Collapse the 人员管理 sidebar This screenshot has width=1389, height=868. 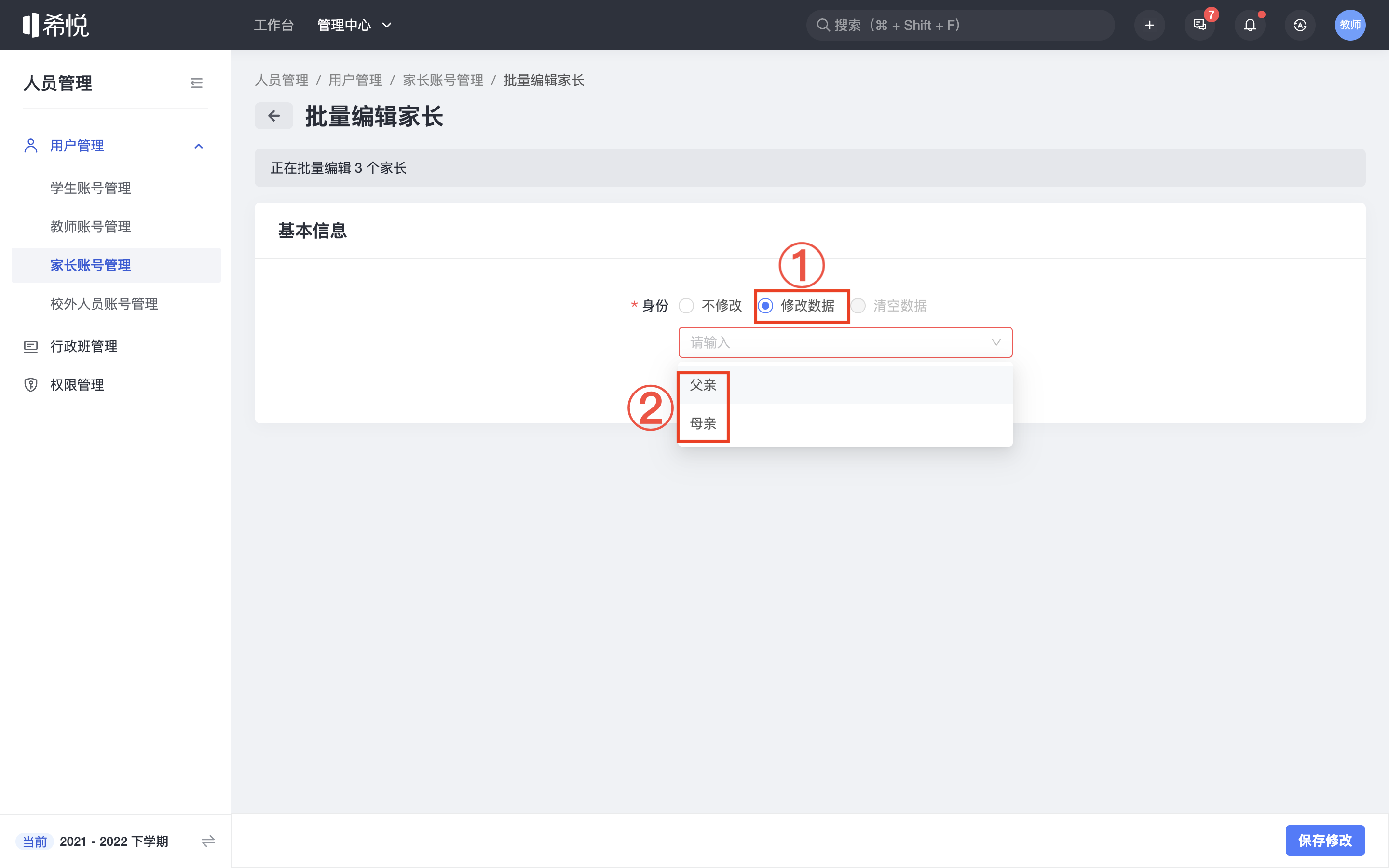point(196,83)
